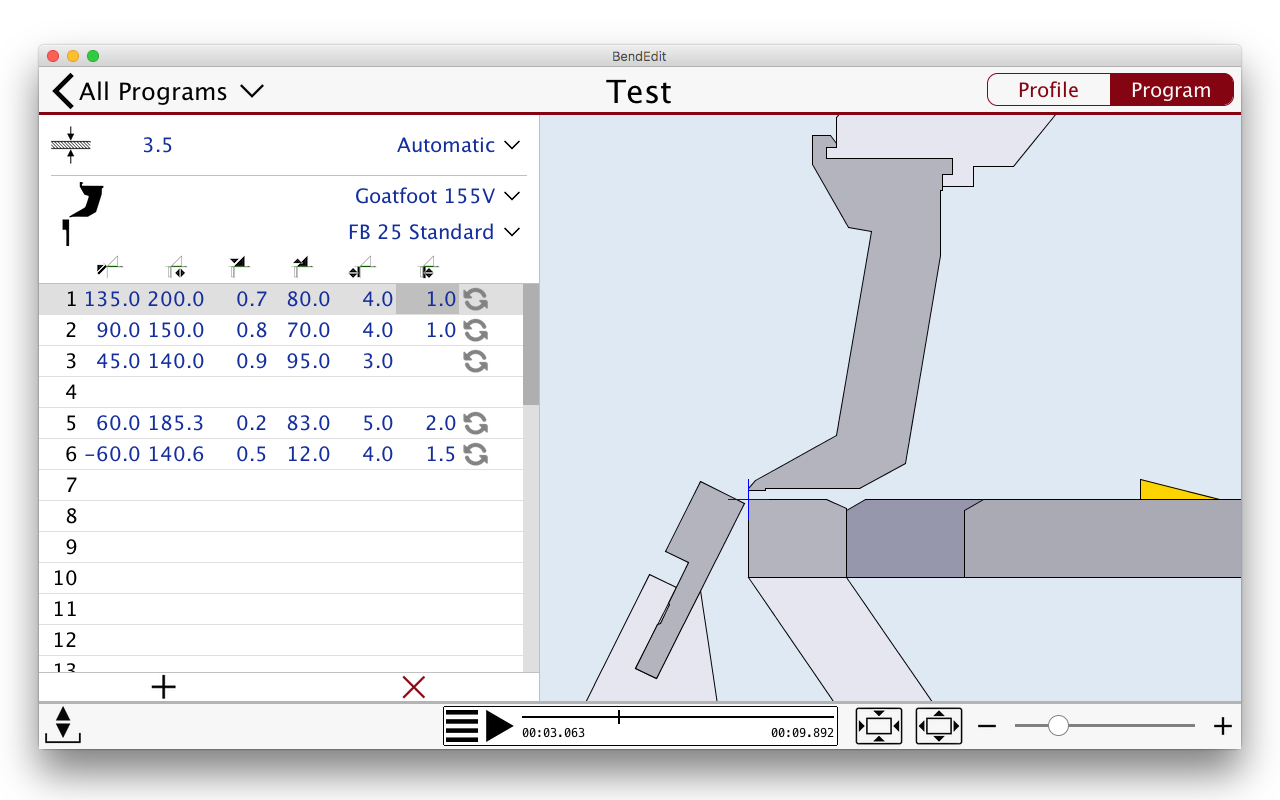Click the zoom in plus icon

click(1222, 726)
